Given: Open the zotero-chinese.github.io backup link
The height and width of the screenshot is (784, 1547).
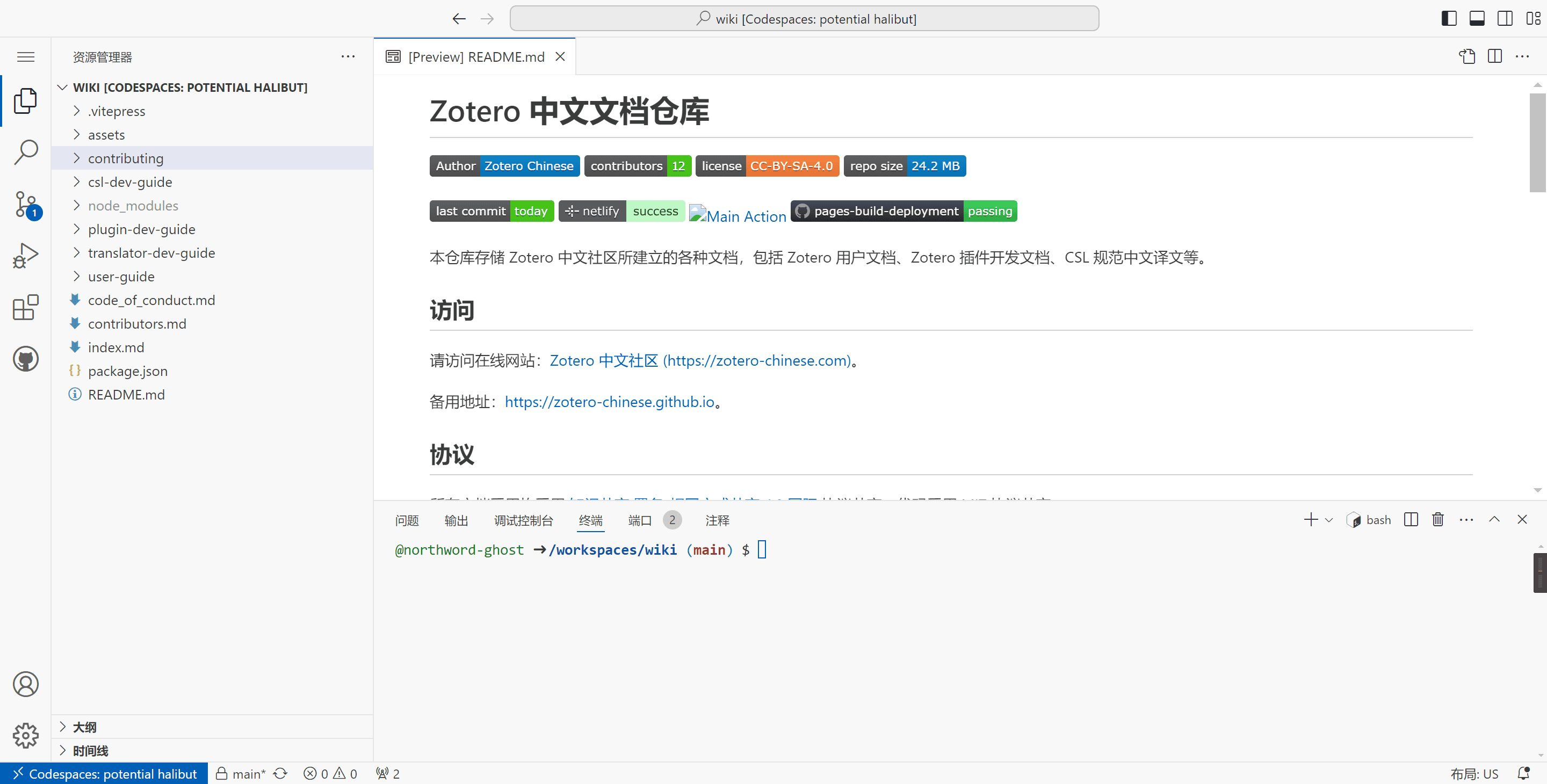Looking at the screenshot, I should coord(610,402).
